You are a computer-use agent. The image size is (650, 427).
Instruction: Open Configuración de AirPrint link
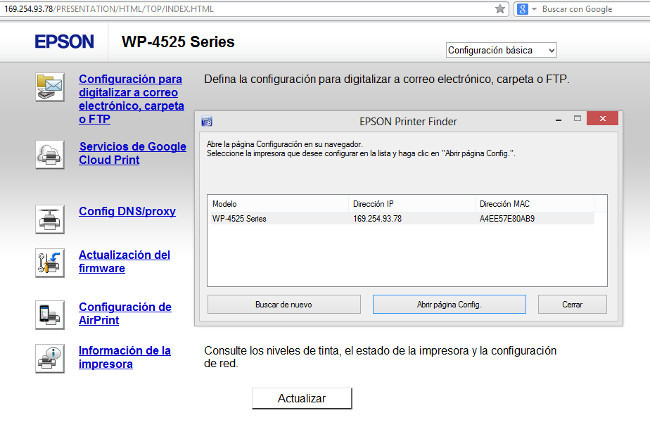(x=125, y=313)
